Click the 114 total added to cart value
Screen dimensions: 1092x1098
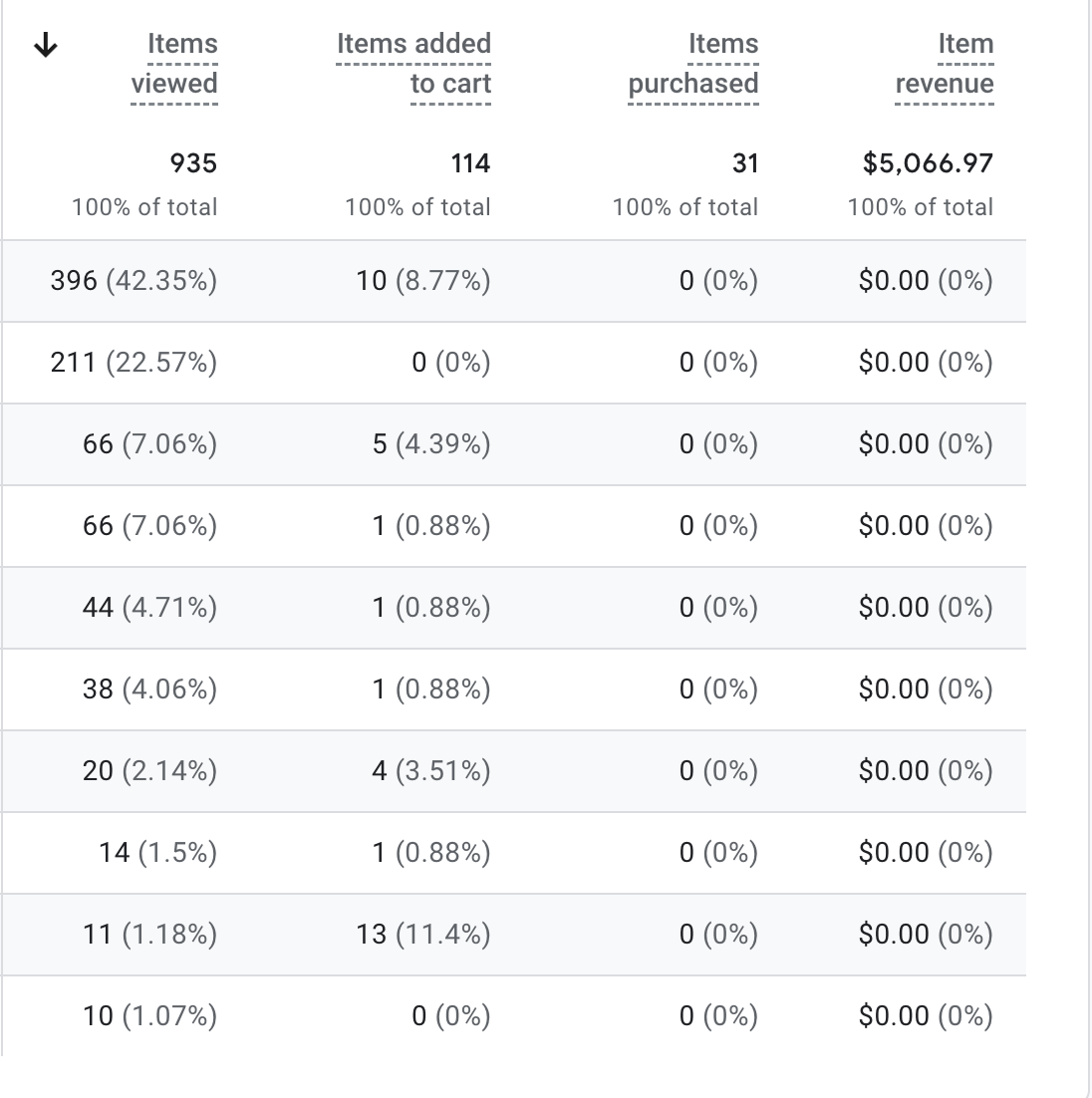(x=470, y=163)
